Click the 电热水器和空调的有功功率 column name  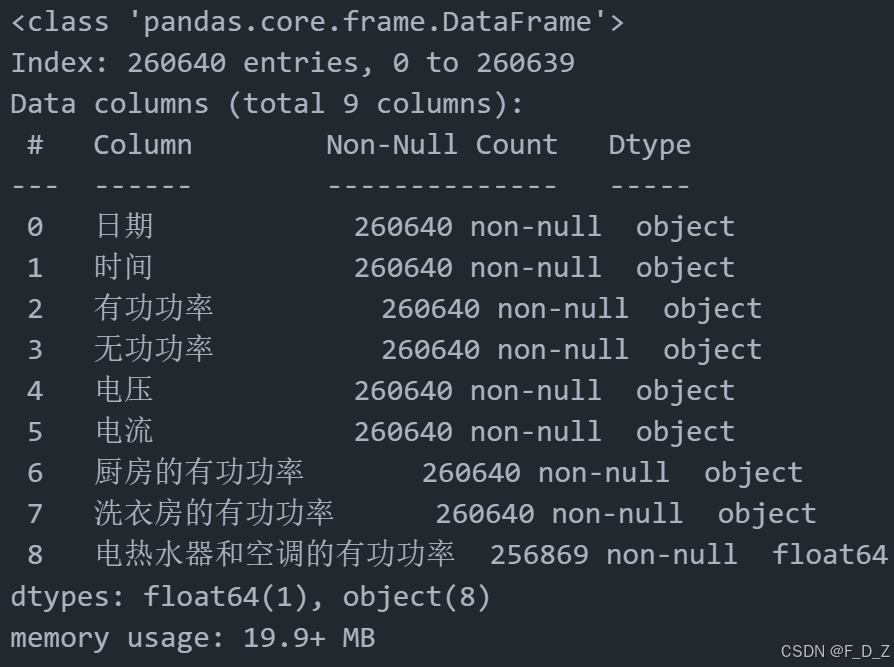click(x=275, y=555)
